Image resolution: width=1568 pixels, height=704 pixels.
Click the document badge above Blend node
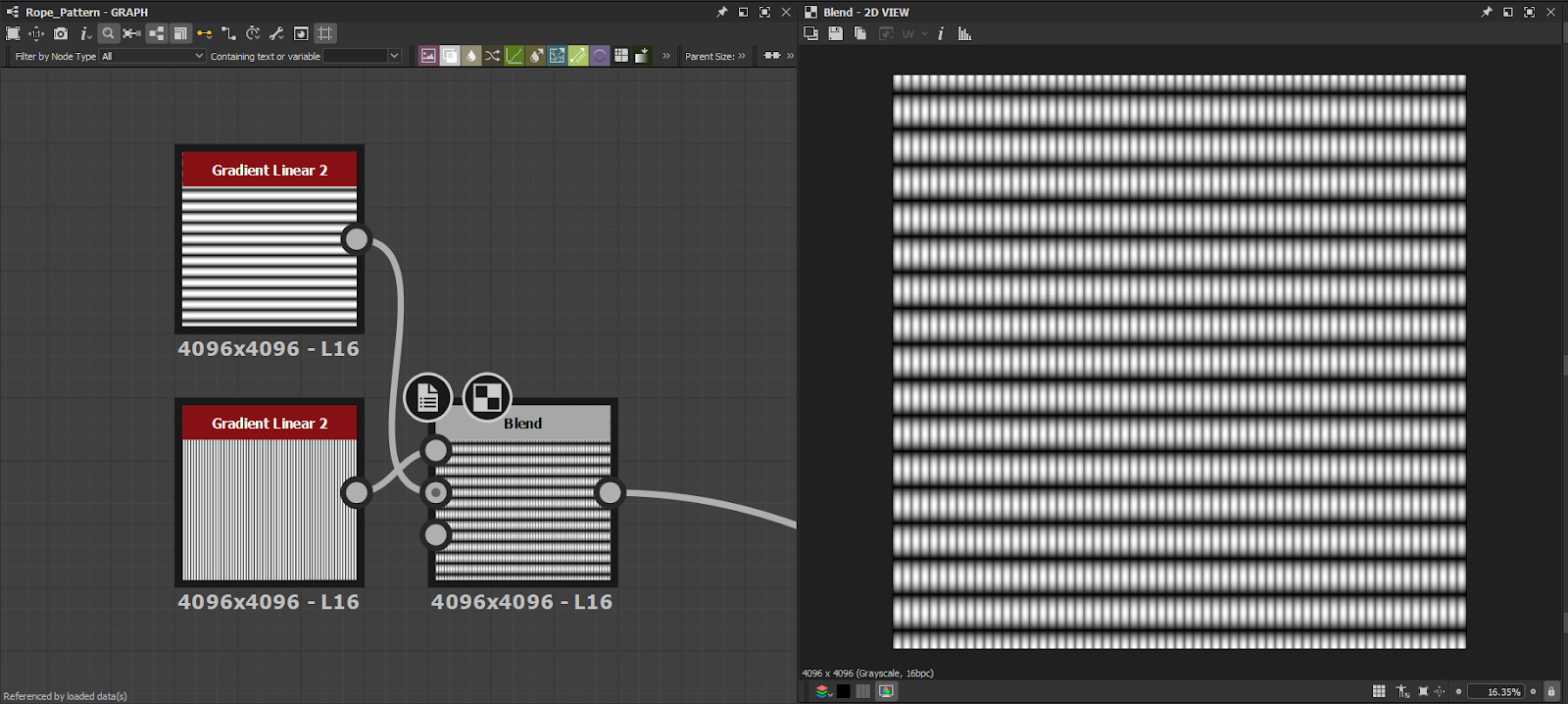[x=427, y=397]
